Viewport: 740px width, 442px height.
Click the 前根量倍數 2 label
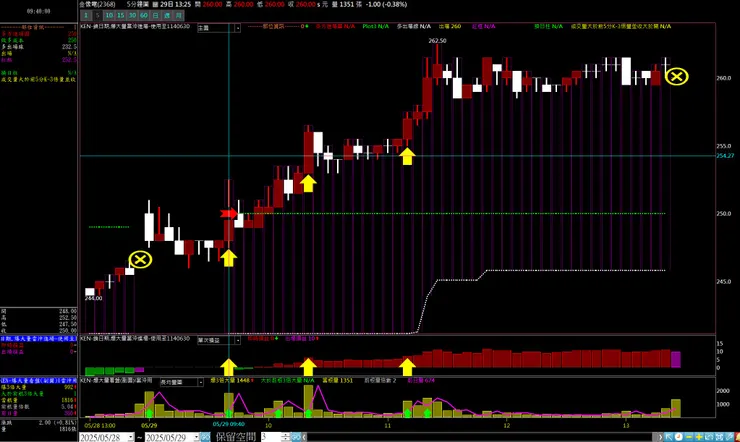point(380,380)
